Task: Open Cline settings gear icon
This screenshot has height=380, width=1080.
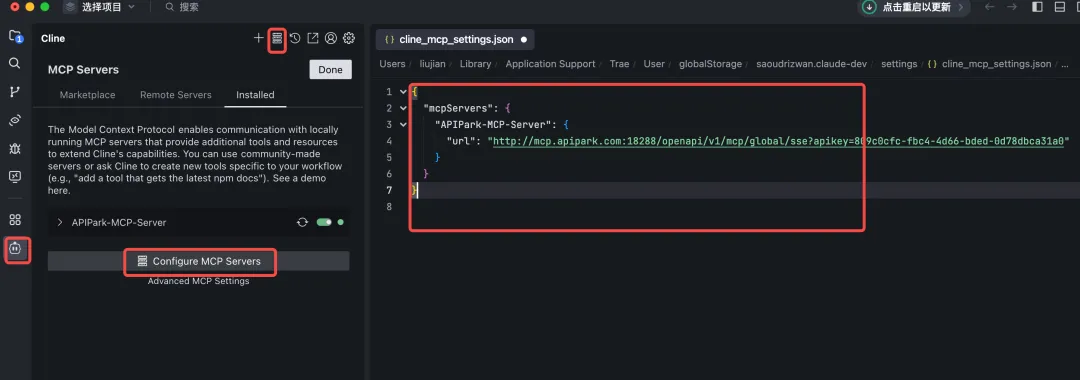Action: click(349, 39)
